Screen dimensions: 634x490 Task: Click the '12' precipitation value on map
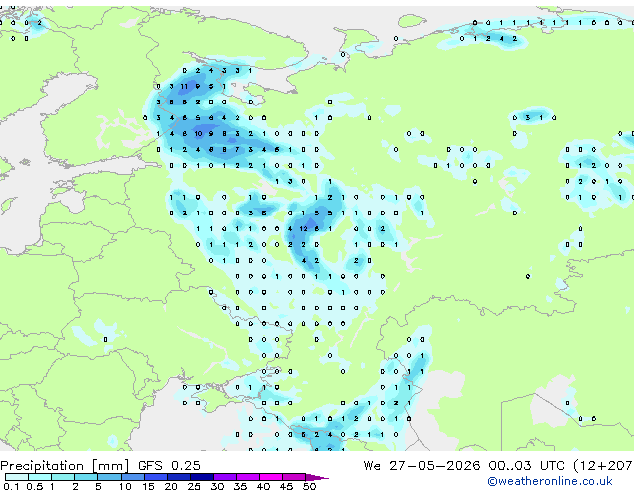tap(303, 229)
